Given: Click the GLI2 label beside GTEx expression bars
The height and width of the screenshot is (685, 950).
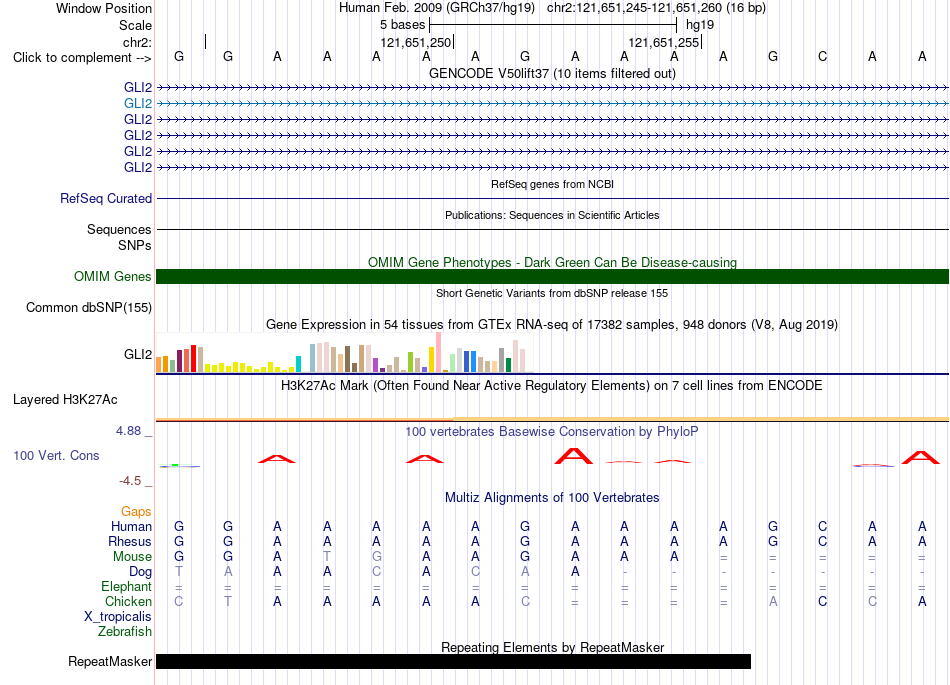Looking at the screenshot, I should (138, 354).
